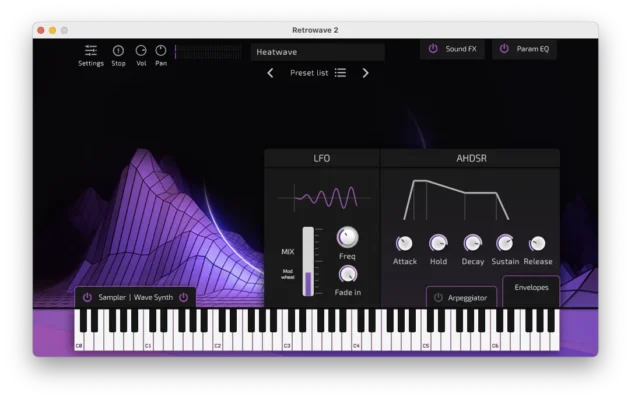Click the Vol knob icon
Viewport: 631px width, 400px height.
[141, 51]
